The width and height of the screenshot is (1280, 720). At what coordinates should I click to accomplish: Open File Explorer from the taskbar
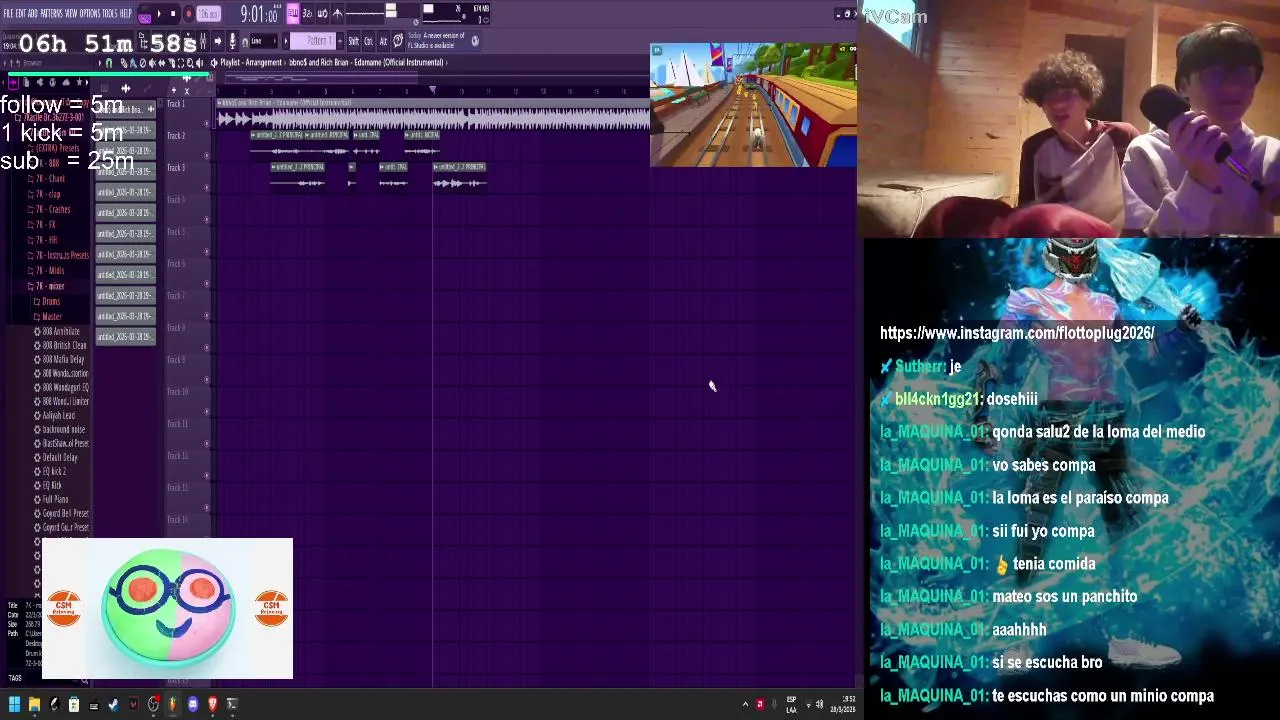click(34, 704)
